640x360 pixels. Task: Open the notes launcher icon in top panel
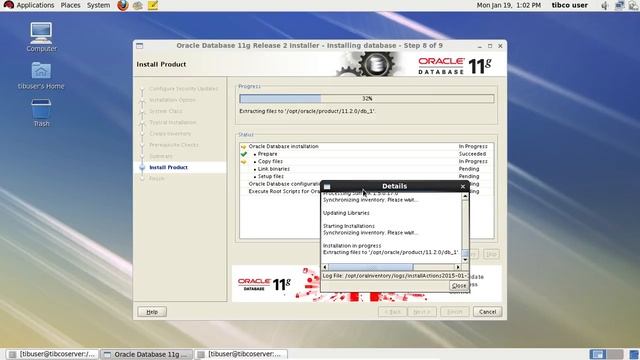[x=153, y=5]
